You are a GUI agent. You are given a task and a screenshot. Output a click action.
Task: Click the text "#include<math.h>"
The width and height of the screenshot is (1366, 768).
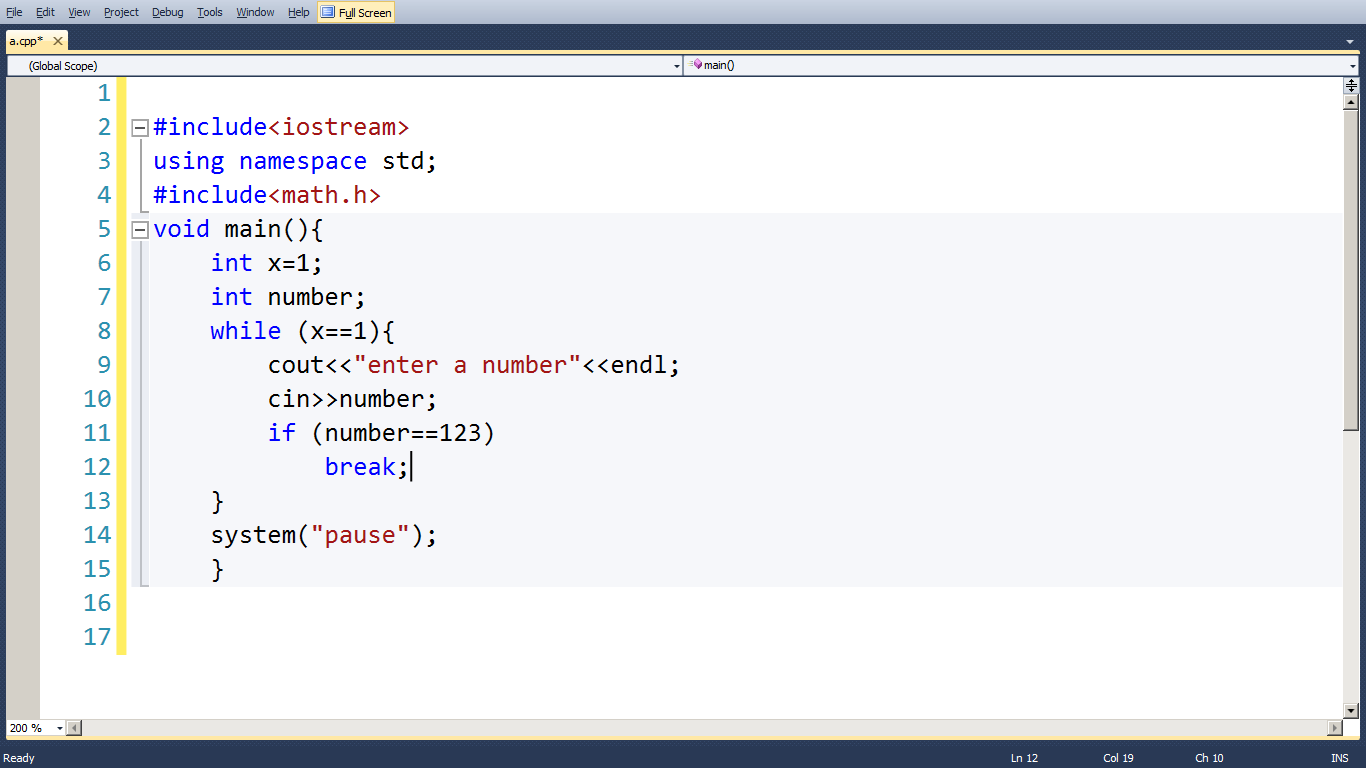point(267,196)
